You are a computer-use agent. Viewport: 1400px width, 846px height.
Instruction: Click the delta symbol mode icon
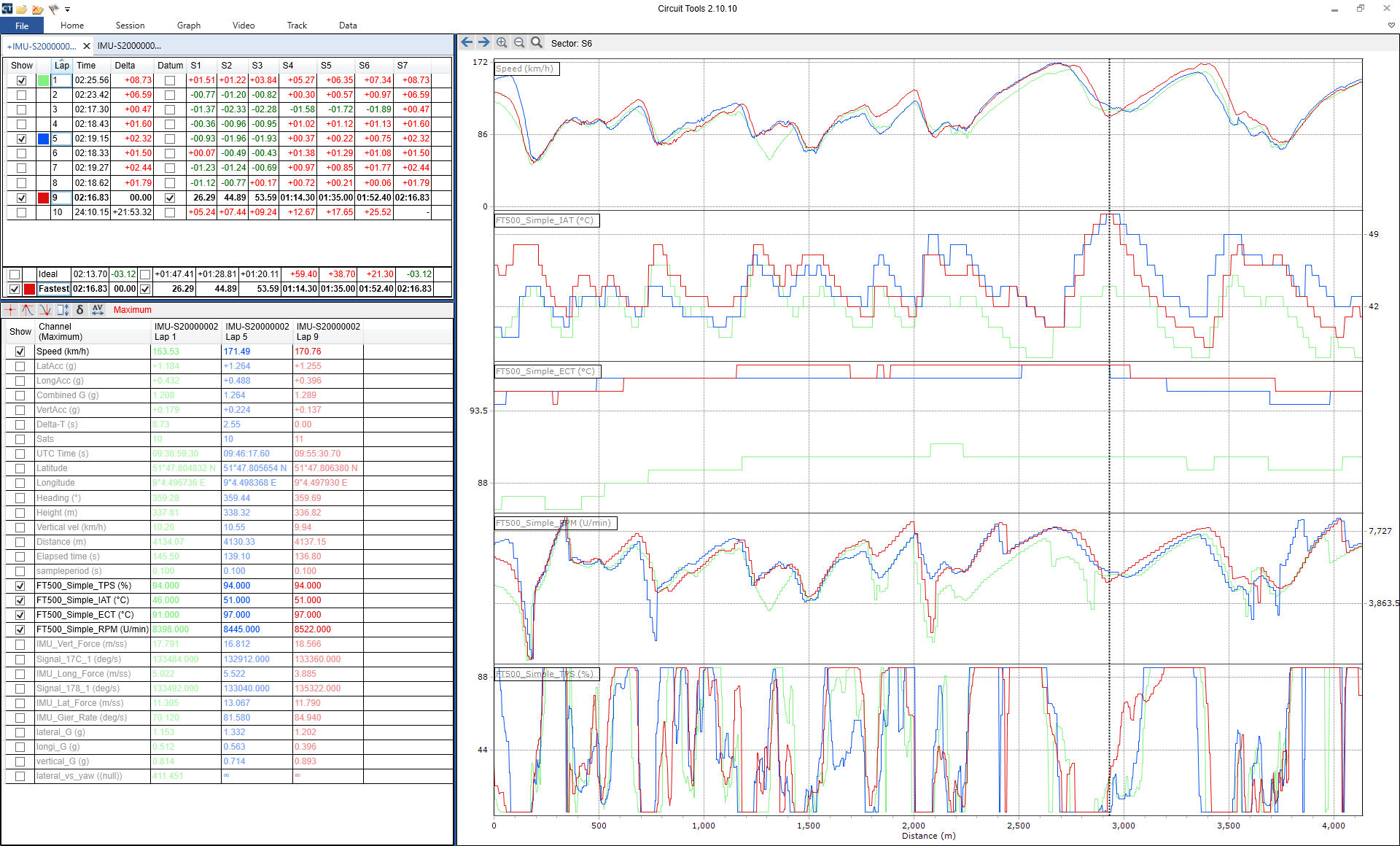pos(80,310)
